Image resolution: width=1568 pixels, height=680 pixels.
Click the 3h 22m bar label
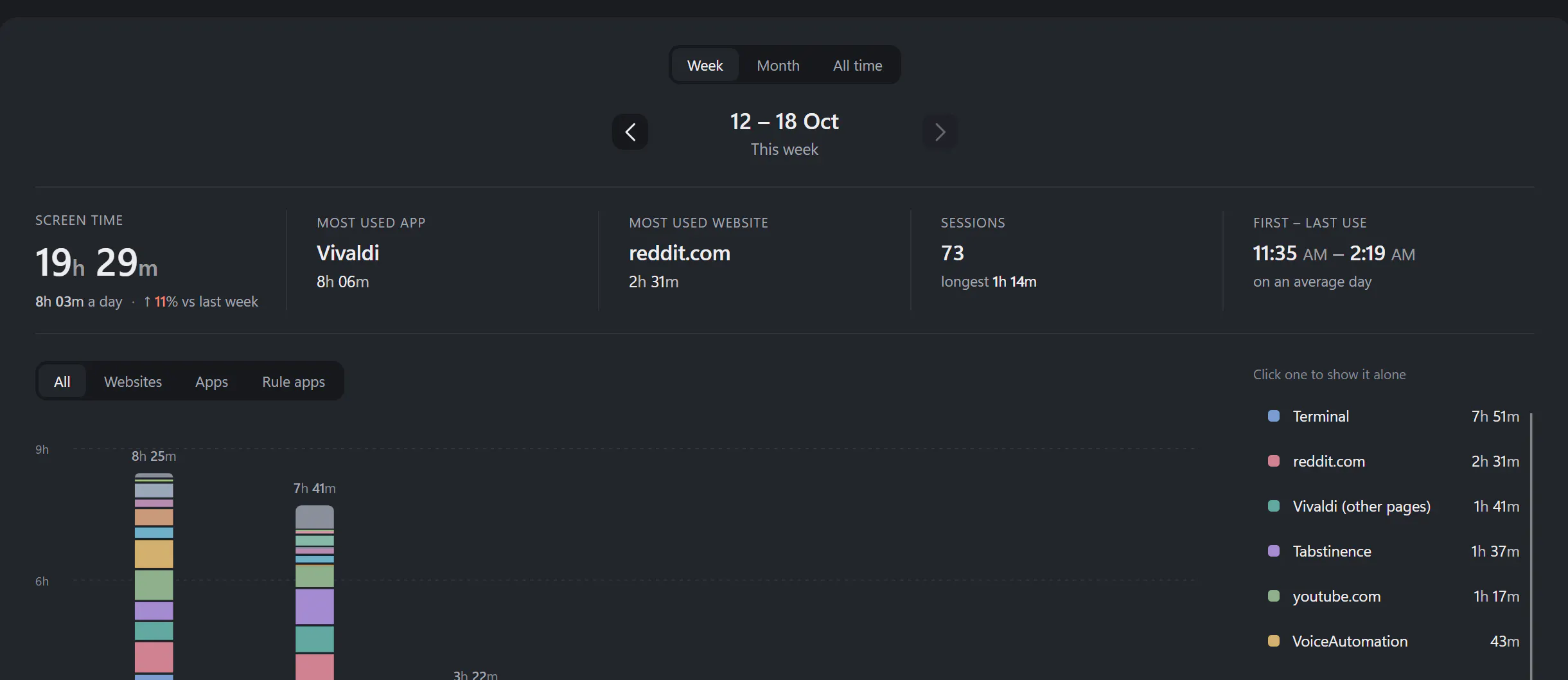click(x=475, y=675)
